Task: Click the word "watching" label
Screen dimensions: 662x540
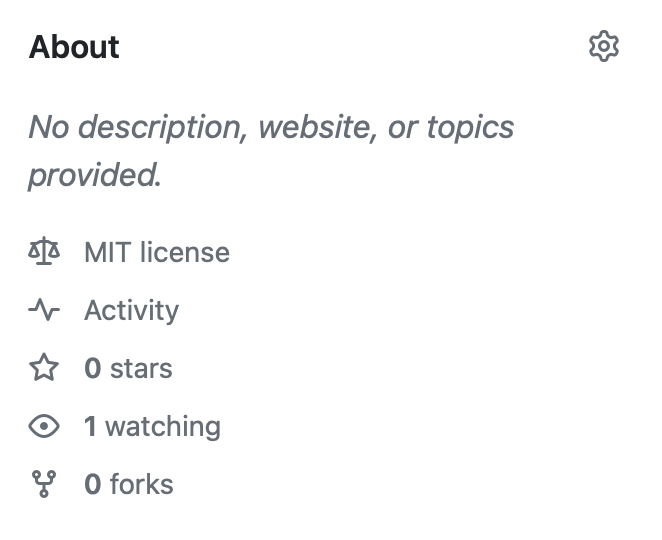Action: click(x=163, y=426)
